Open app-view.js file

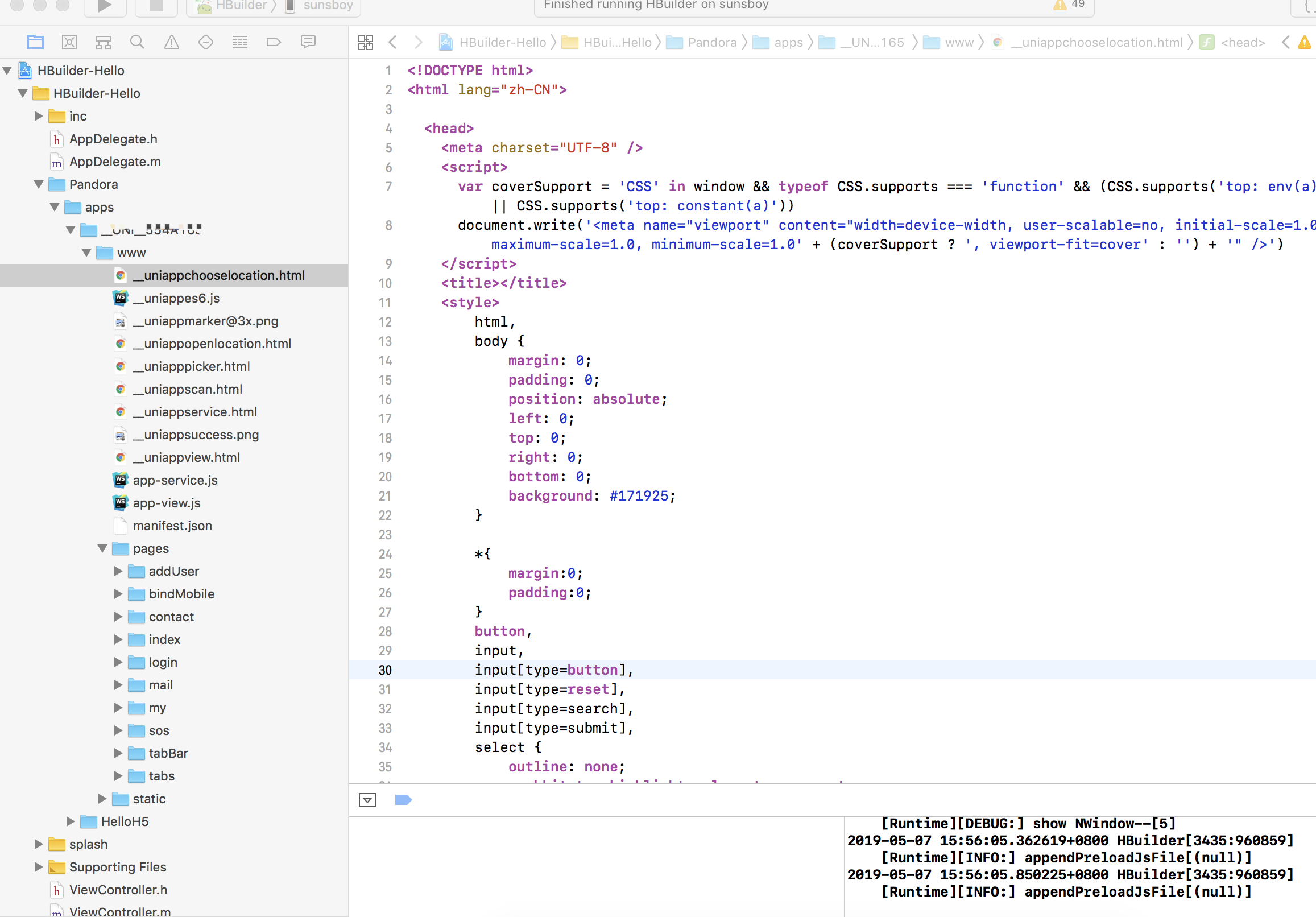pos(166,503)
